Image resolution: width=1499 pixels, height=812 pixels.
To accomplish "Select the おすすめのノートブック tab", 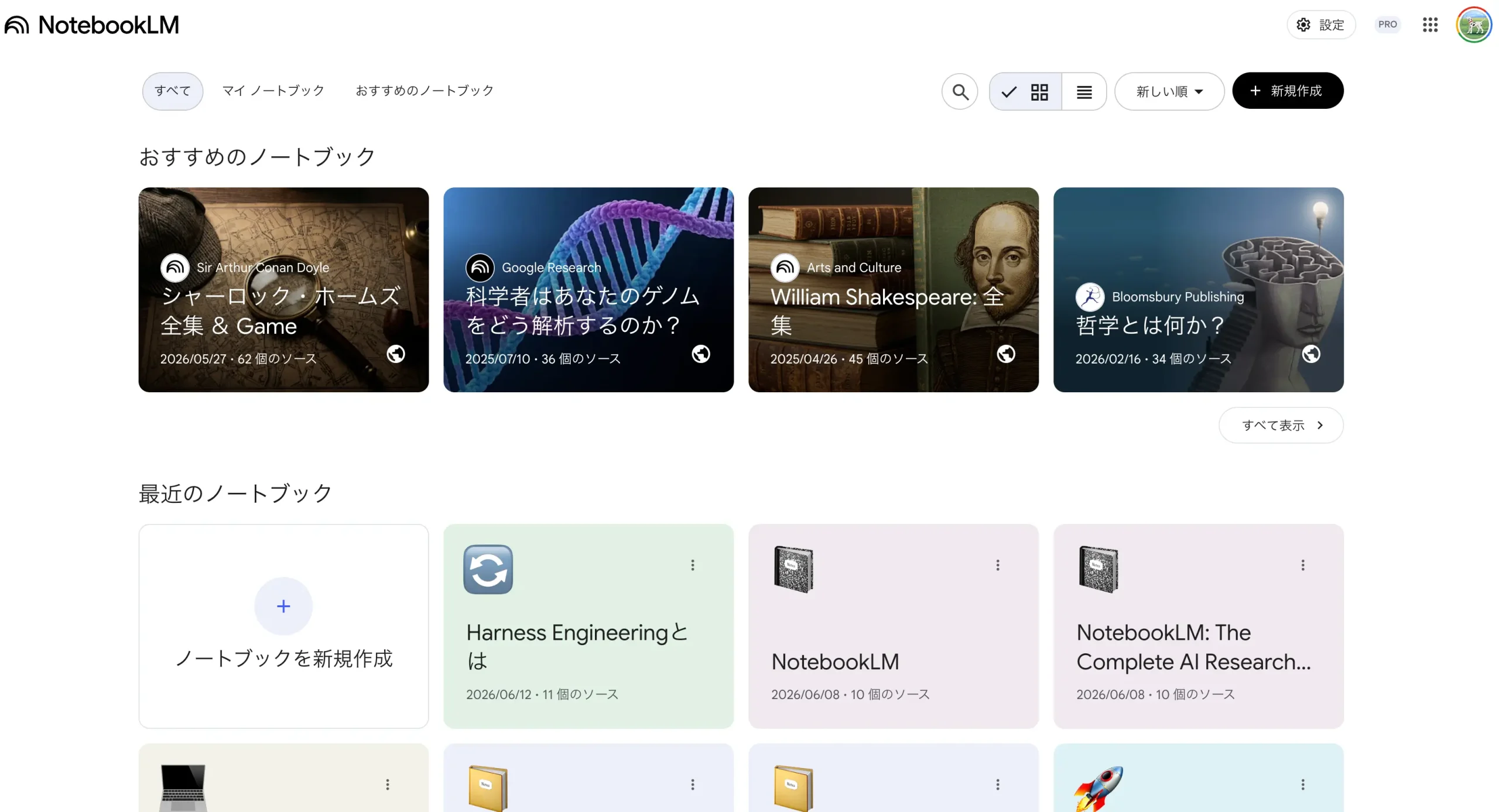I will point(424,91).
